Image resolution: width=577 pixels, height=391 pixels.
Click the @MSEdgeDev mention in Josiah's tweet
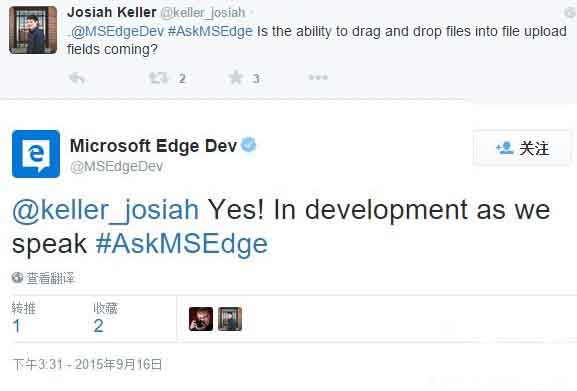(117, 31)
